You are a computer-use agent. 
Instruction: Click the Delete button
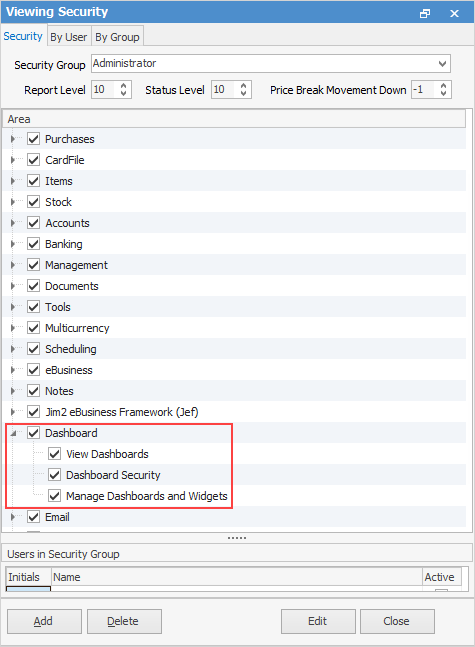pos(124,621)
